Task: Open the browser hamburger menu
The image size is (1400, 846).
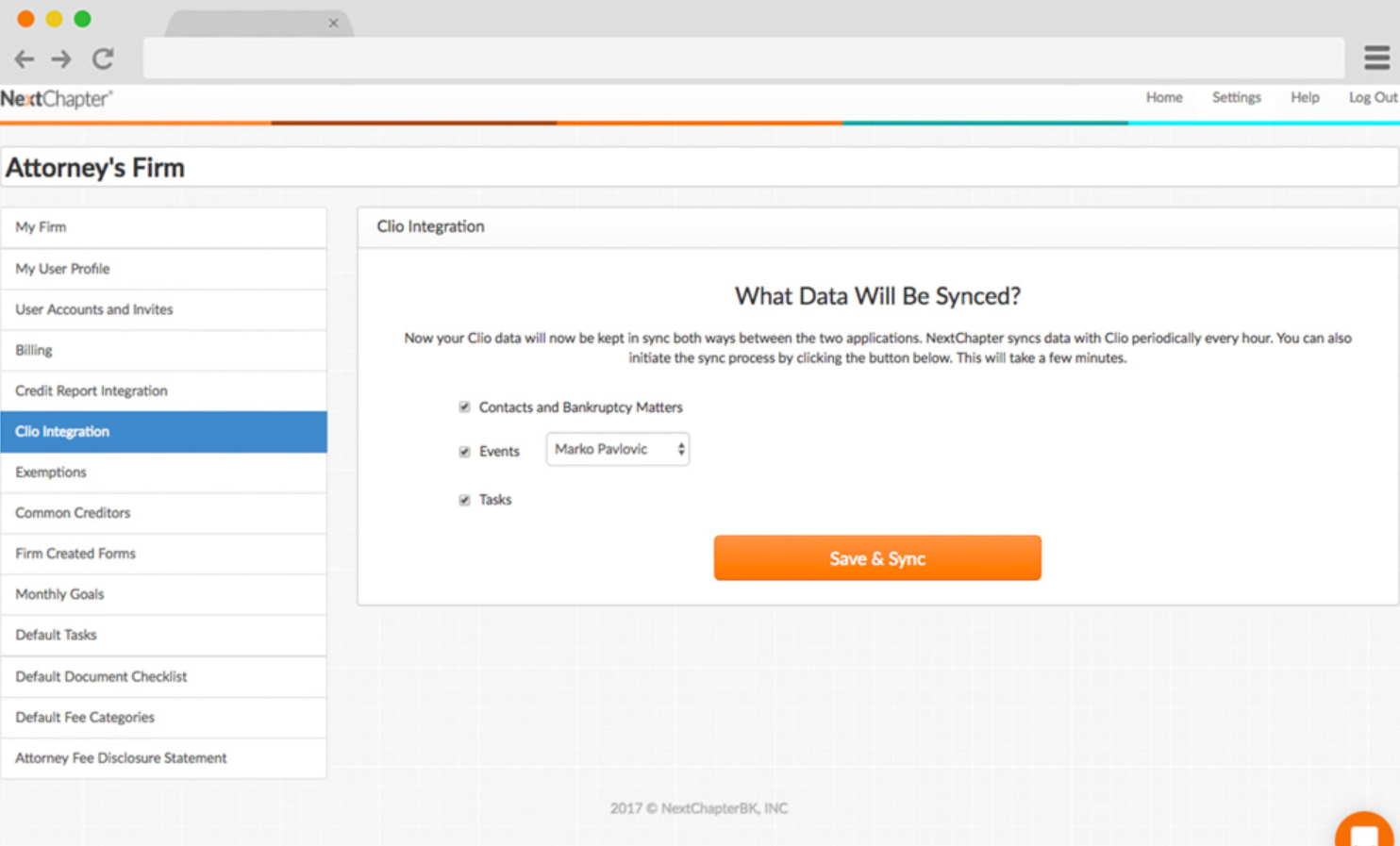Action: (1376, 58)
